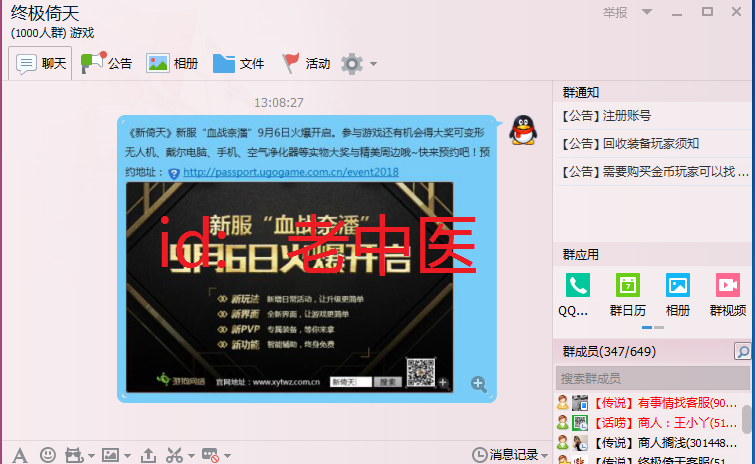The width and height of the screenshot is (755, 464).
Task: Click the member search magnifier icon
Action: (x=742, y=351)
